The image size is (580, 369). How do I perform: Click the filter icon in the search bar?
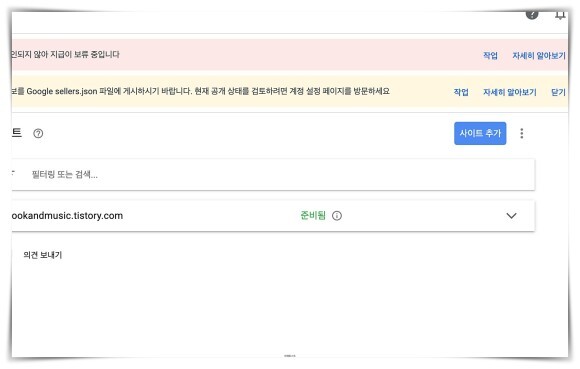point(13,173)
